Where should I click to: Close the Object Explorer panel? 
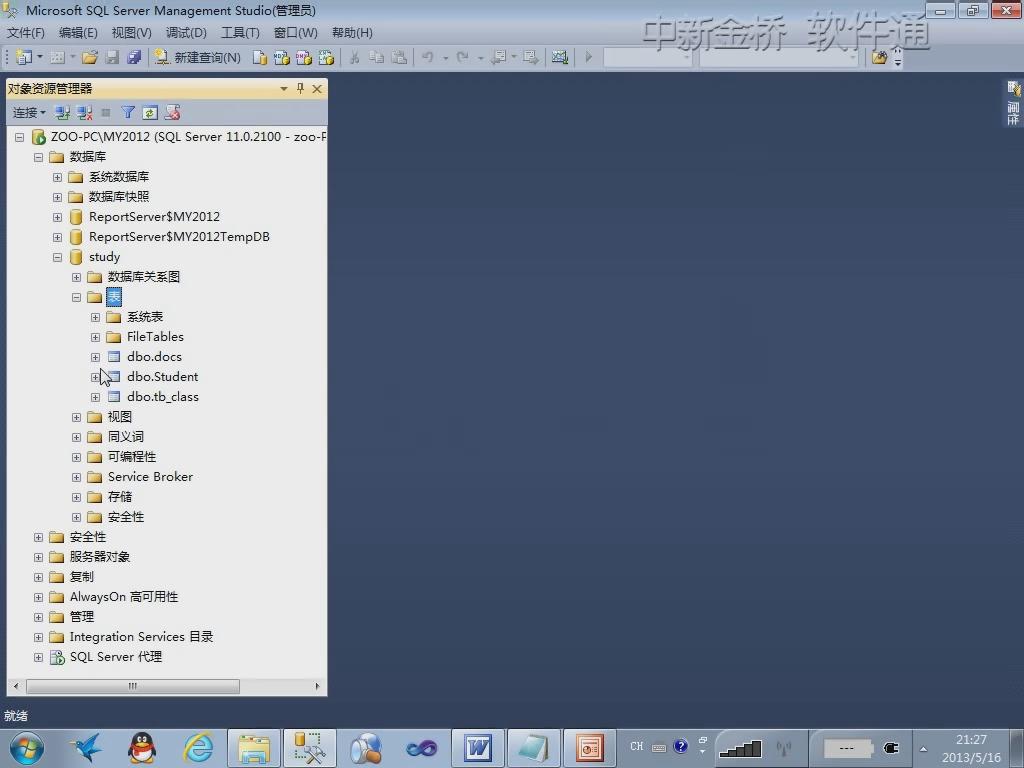(317, 89)
